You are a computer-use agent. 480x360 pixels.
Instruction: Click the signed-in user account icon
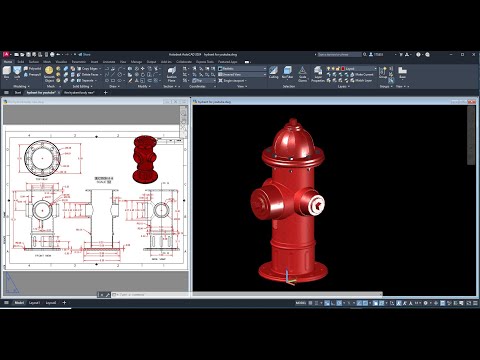(x=371, y=54)
